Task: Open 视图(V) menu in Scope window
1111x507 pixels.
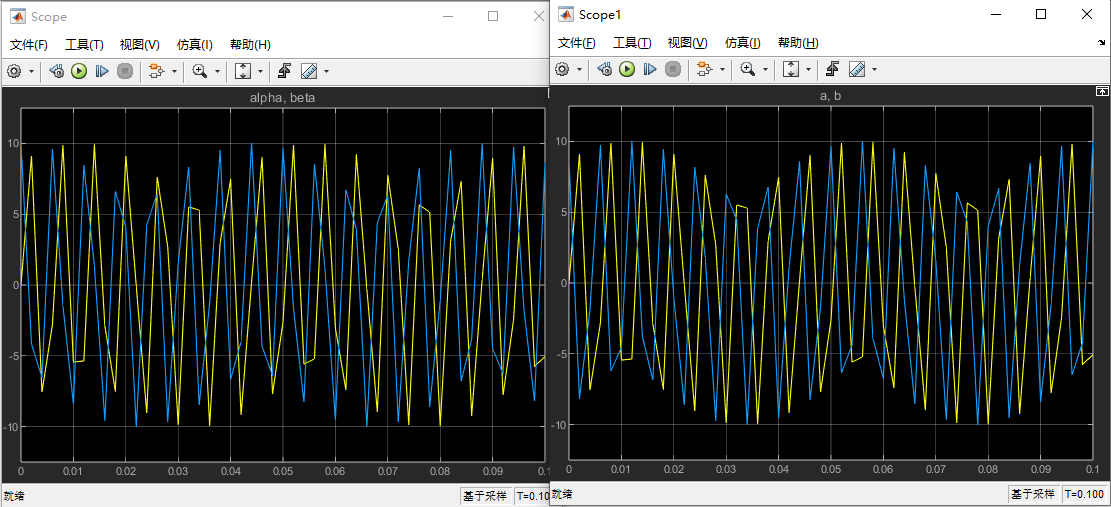Action: (140, 45)
